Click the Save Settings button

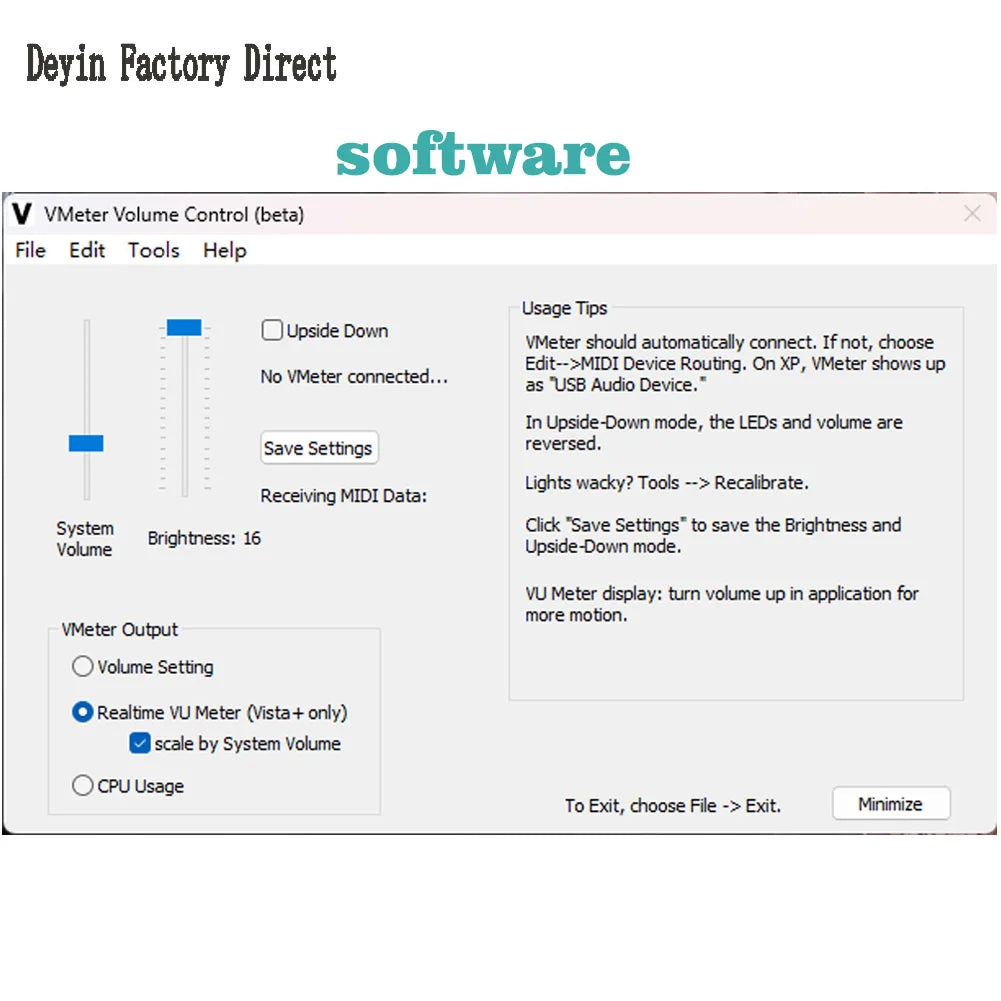[x=319, y=448]
